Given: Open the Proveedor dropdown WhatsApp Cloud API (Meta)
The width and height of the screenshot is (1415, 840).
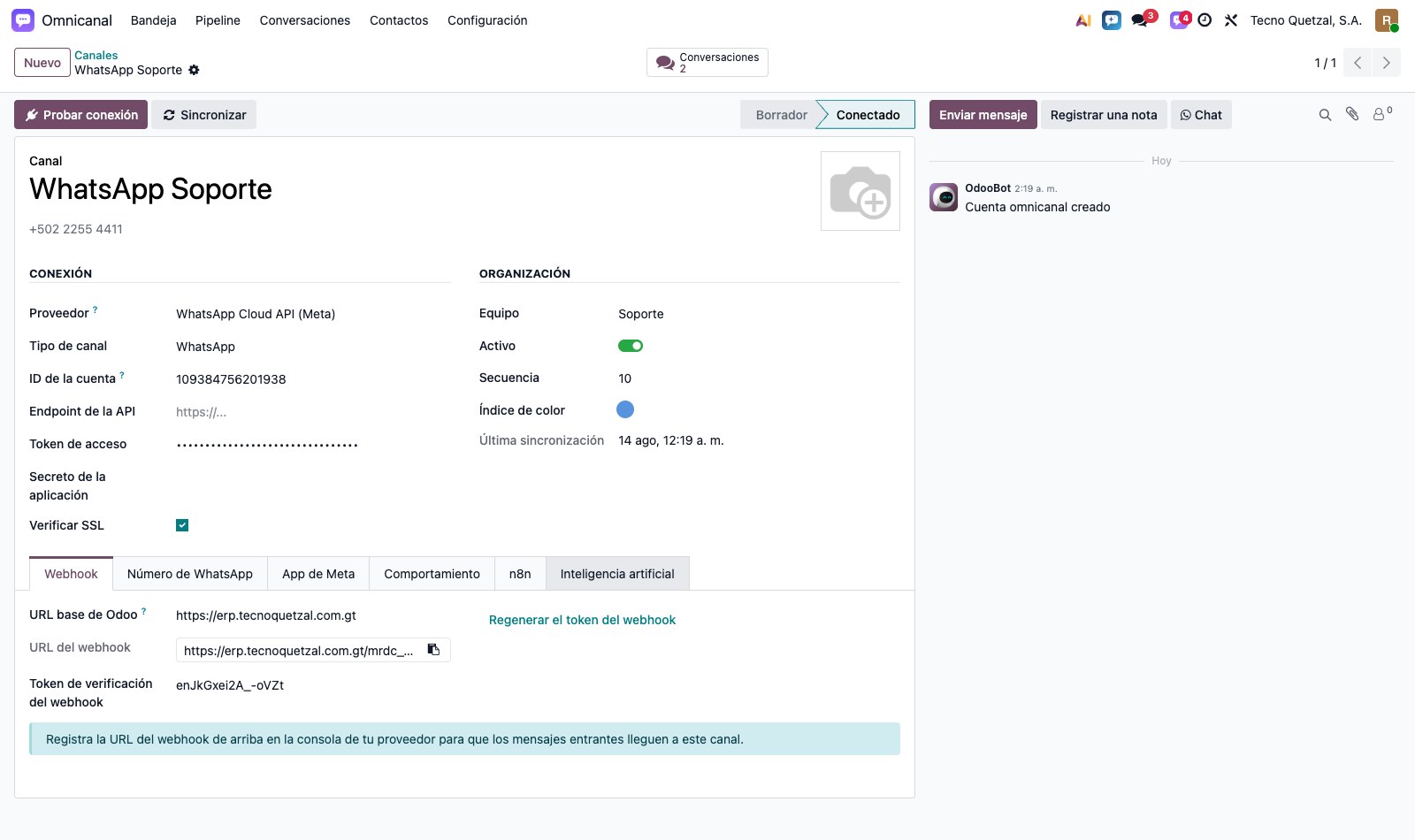Looking at the screenshot, I should click(x=313, y=314).
